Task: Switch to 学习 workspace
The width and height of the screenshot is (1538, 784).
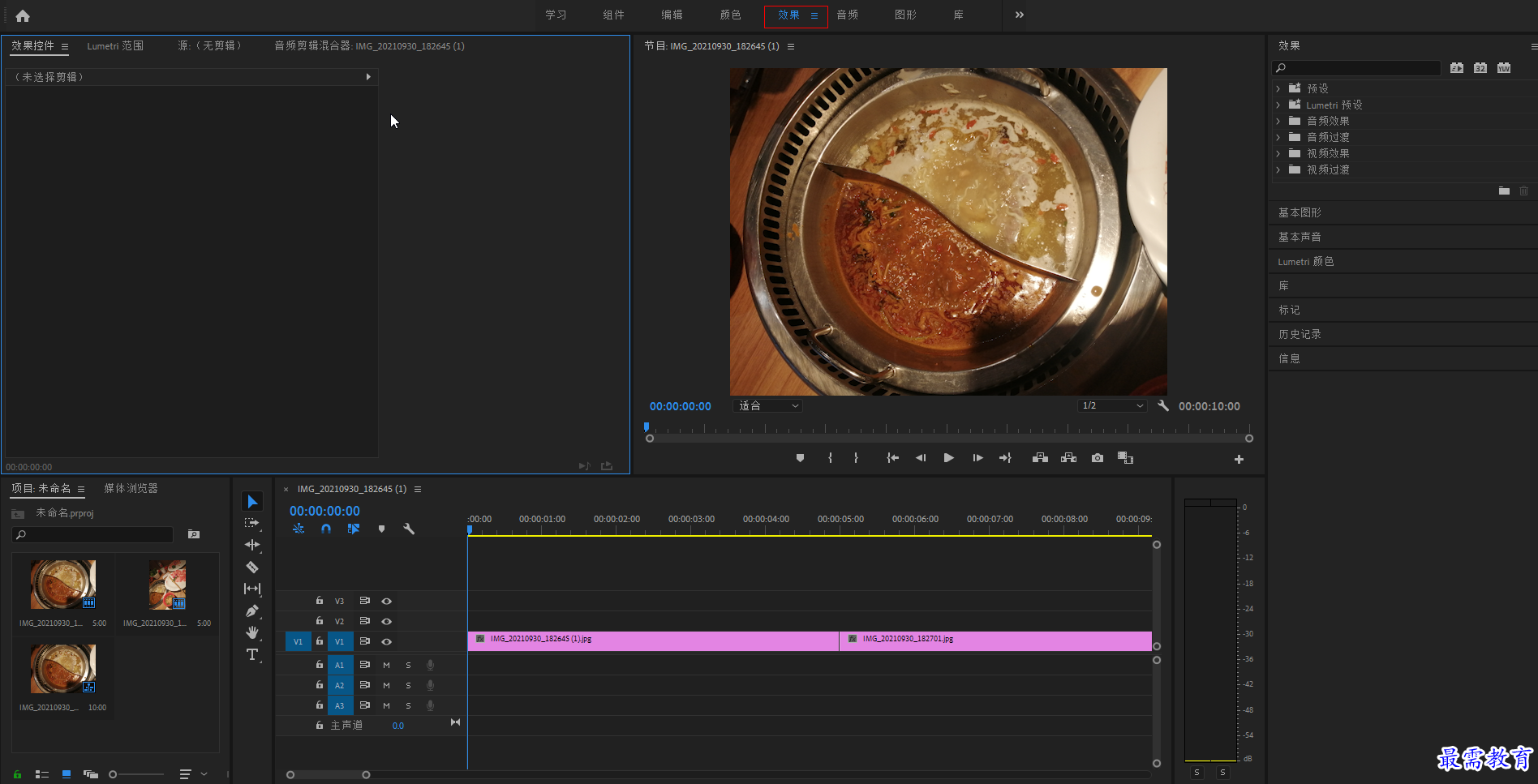Action: tap(556, 15)
